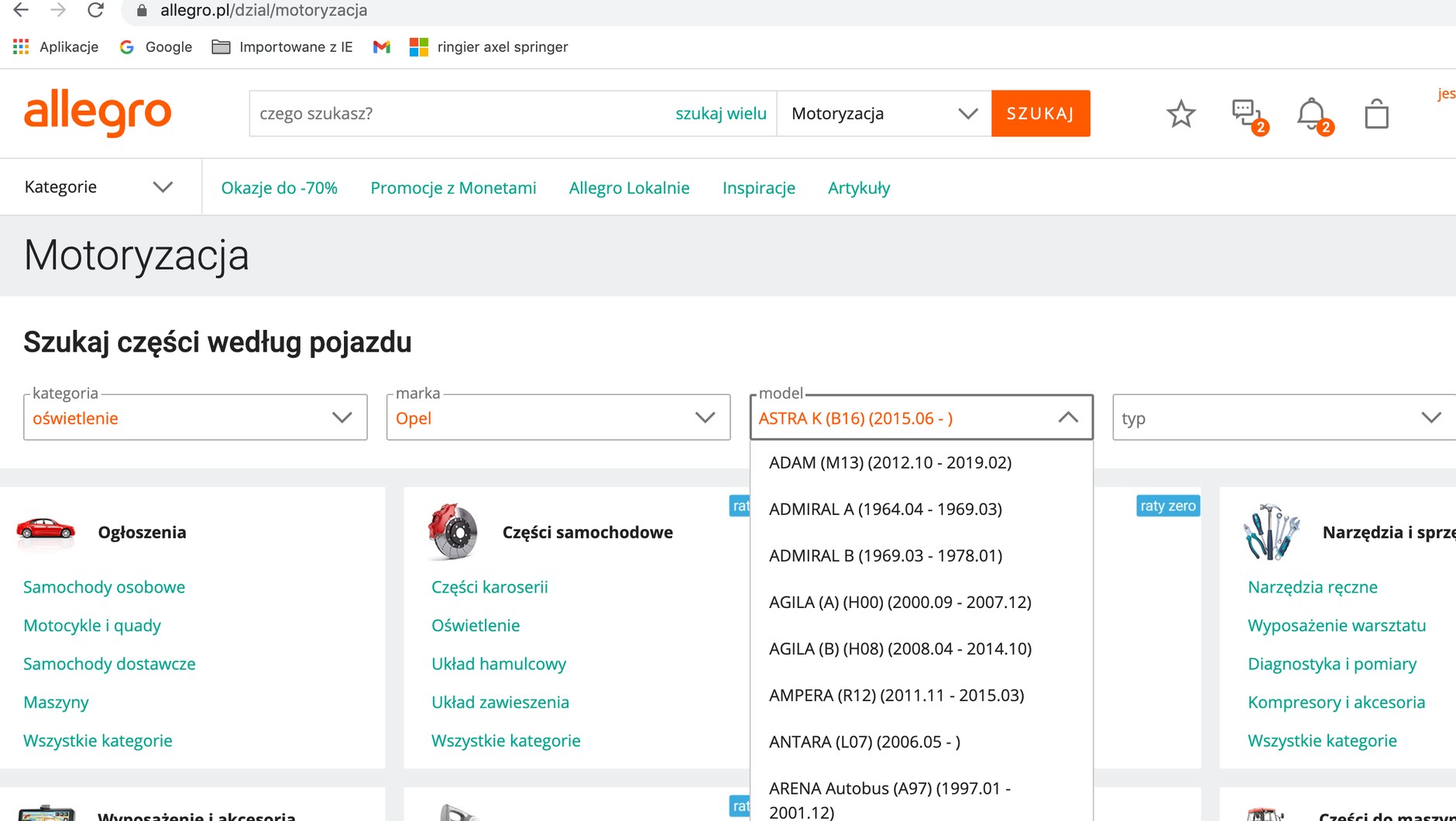Image resolution: width=1456 pixels, height=821 pixels.
Task: Open the marka dropdown showing Opel
Action: (558, 418)
